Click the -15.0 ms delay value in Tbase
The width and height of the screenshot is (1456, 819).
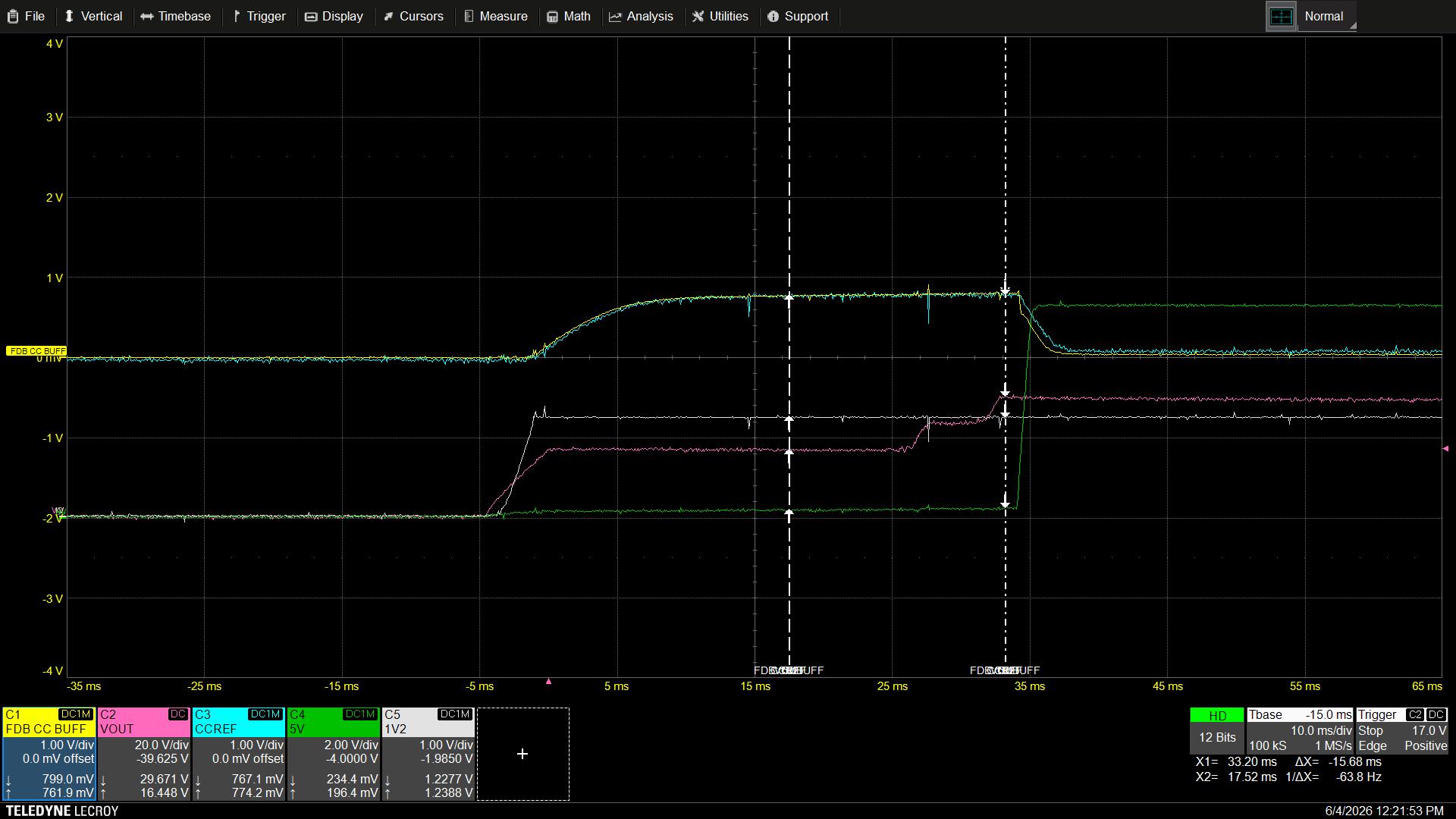(1329, 715)
